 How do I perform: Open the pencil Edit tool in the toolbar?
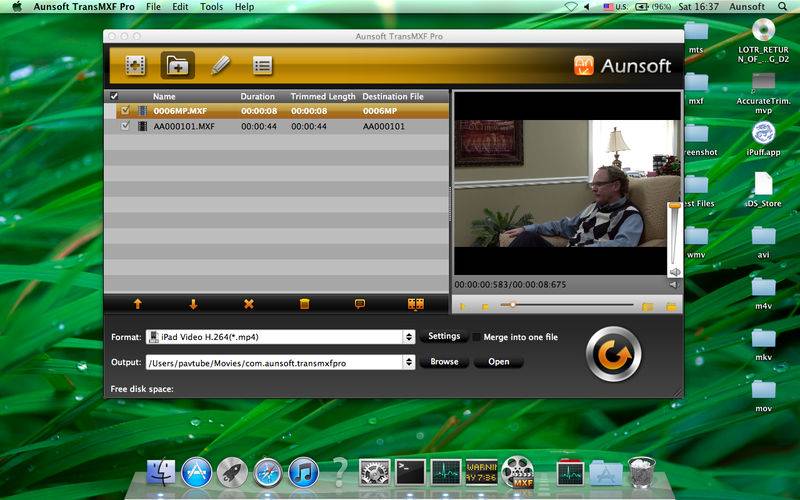(x=220, y=65)
